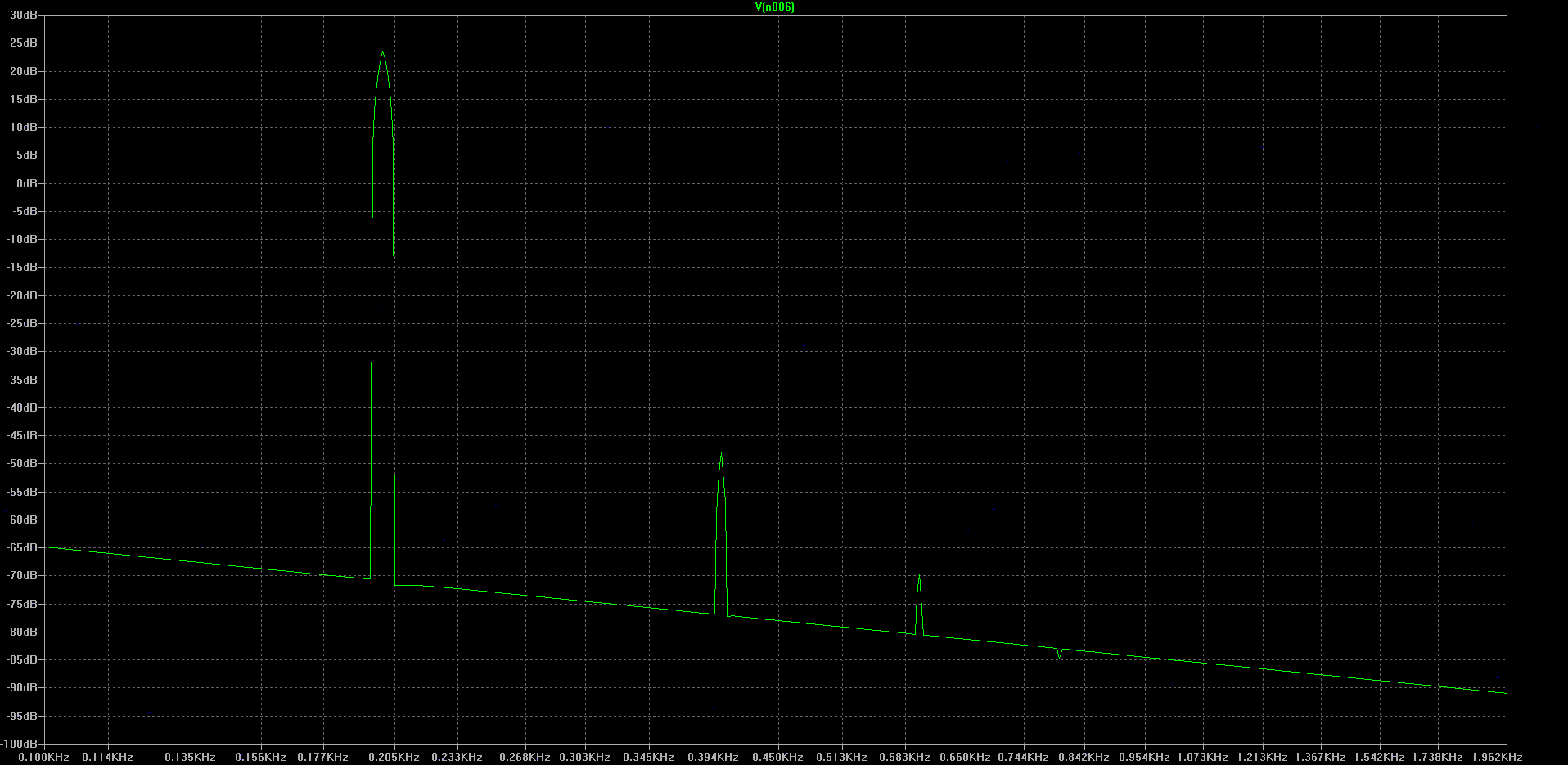Image resolution: width=1568 pixels, height=765 pixels.
Task: Click the 10dB label above zero
Action: (24, 128)
